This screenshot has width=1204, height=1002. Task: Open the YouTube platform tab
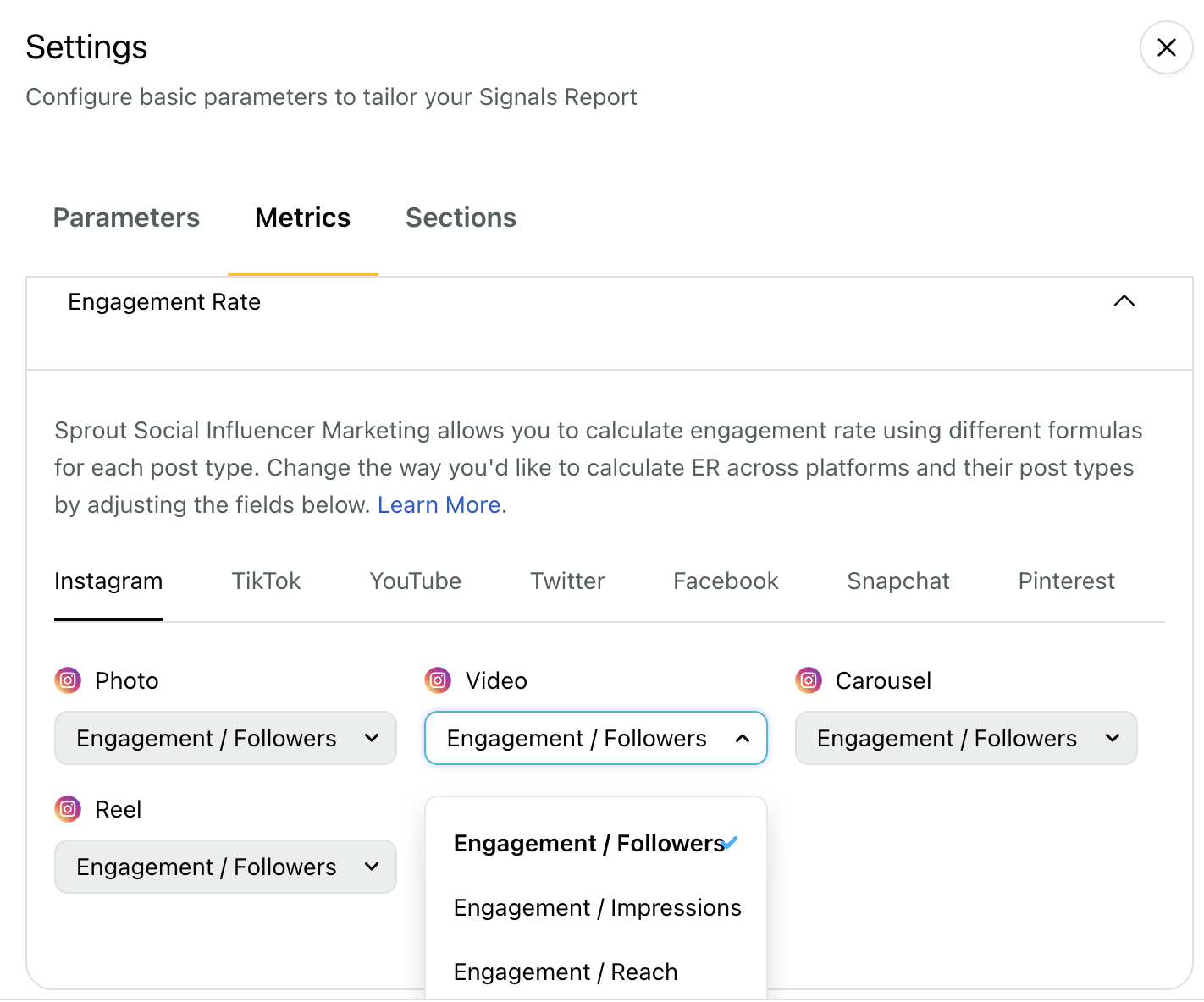(x=415, y=581)
